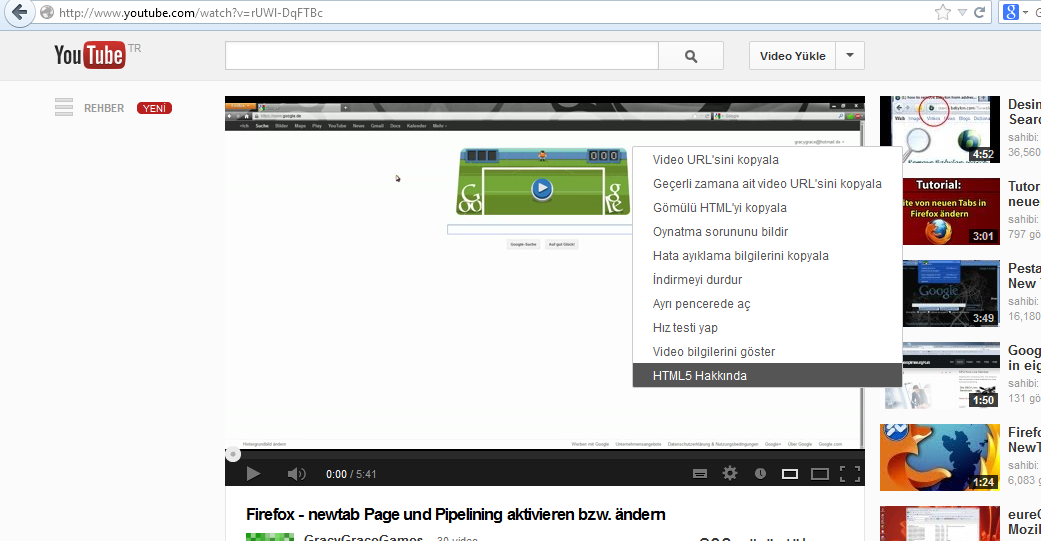This screenshot has height=541, width=1041.
Task: Focus the YouTube search box
Action: click(441, 56)
